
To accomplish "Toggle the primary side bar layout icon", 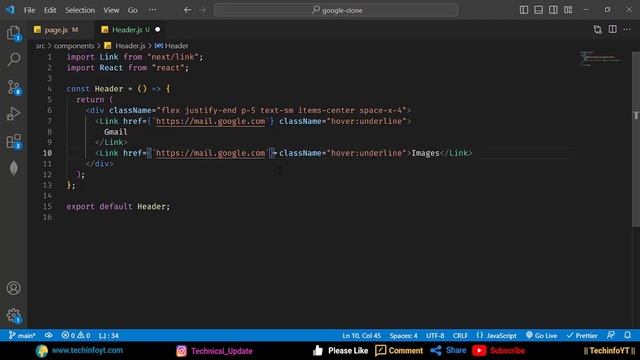I will pos(524,10).
